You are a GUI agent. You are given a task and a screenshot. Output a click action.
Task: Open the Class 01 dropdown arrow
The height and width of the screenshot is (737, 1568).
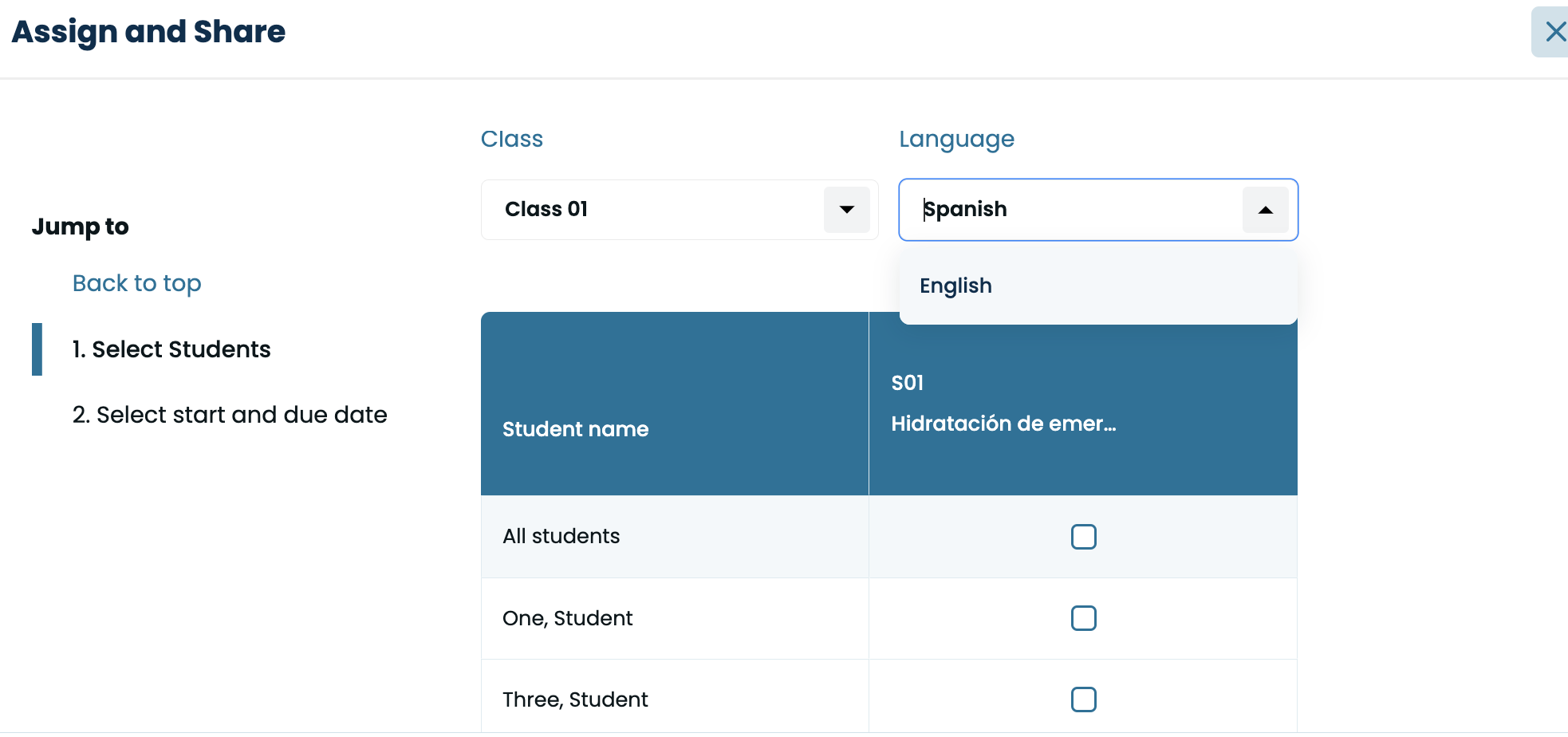point(847,210)
